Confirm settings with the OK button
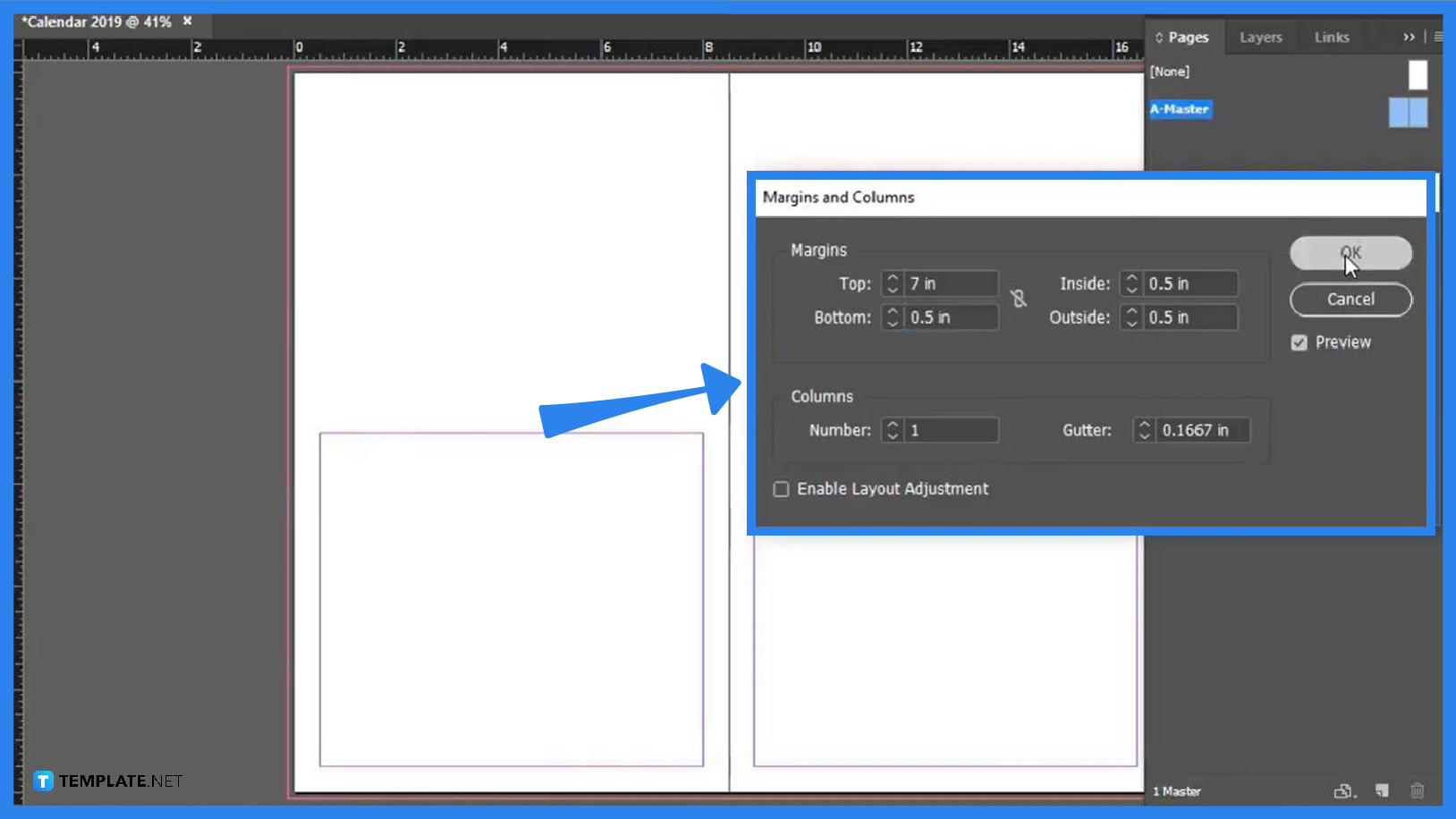This screenshot has height=819, width=1456. (1350, 253)
